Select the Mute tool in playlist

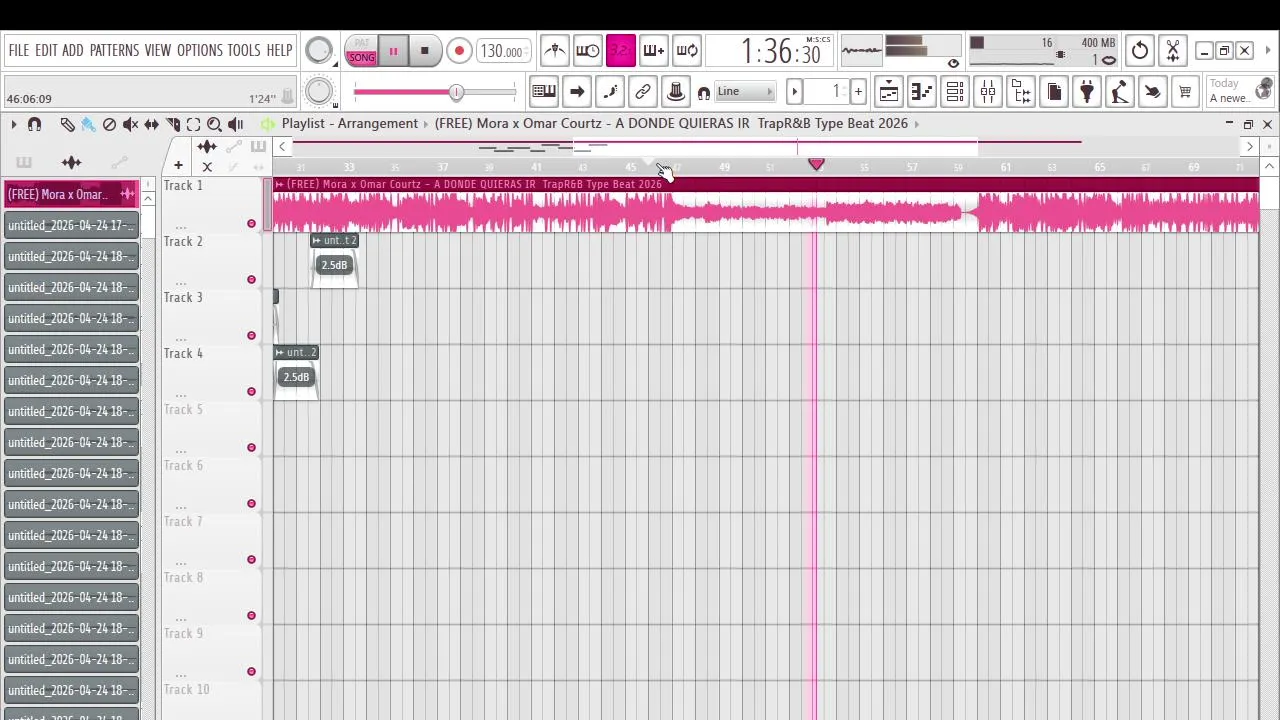click(130, 124)
